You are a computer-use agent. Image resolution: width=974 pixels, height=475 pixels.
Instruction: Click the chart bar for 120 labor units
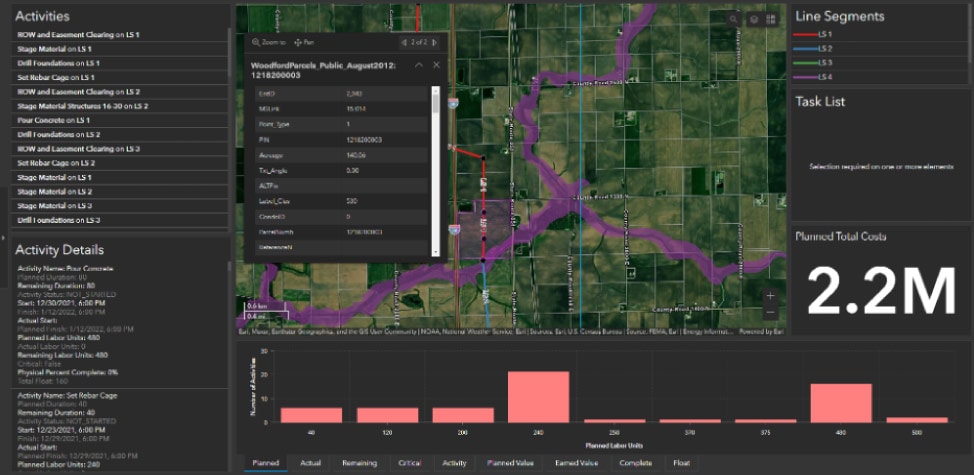point(387,415)
